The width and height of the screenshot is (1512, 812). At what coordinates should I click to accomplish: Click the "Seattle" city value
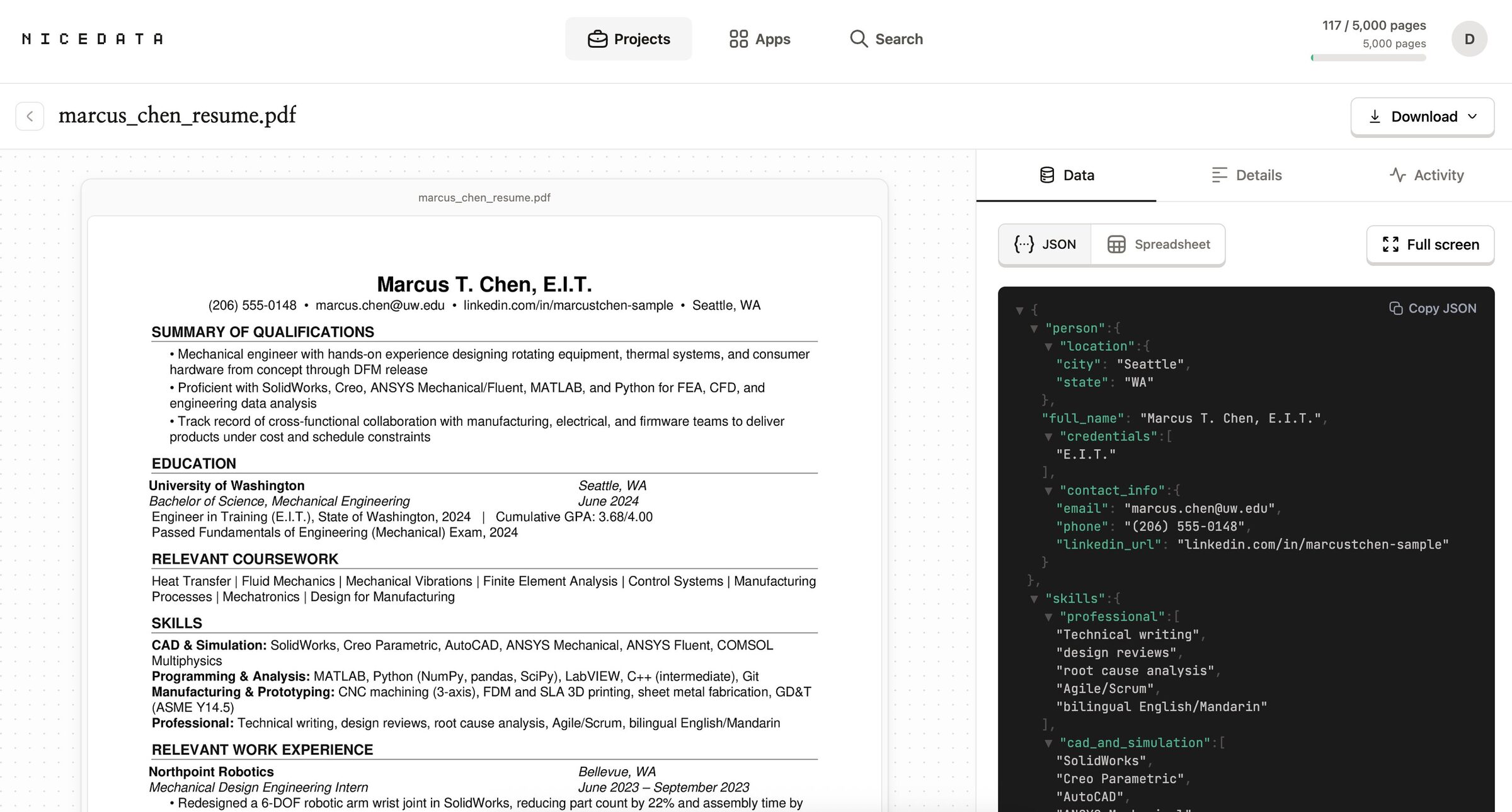click(1150, 364)
